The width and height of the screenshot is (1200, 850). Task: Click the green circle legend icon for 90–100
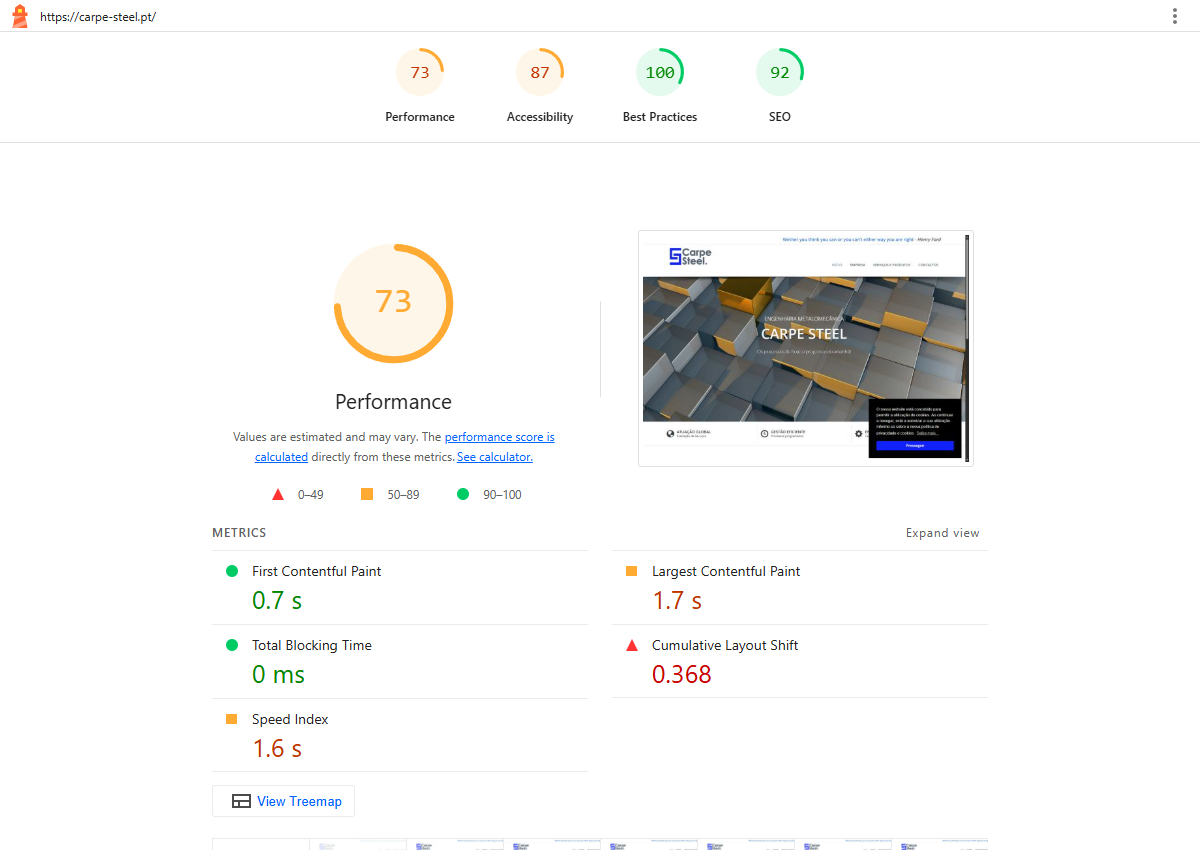point(463,494)
